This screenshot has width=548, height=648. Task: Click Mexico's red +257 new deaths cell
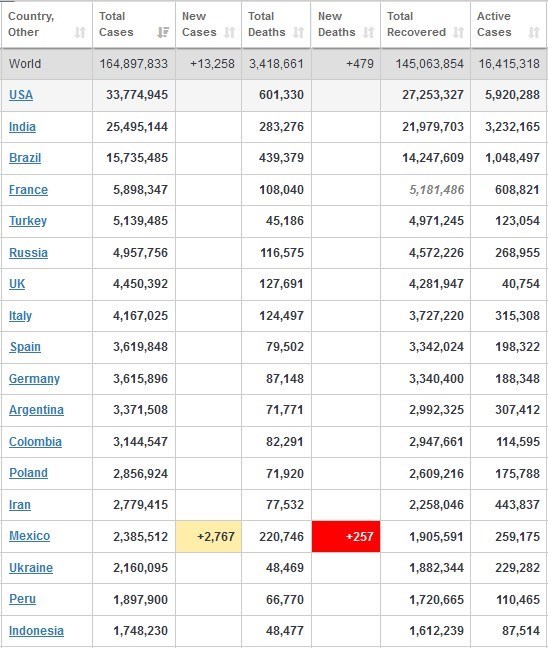tap(346, 536)
